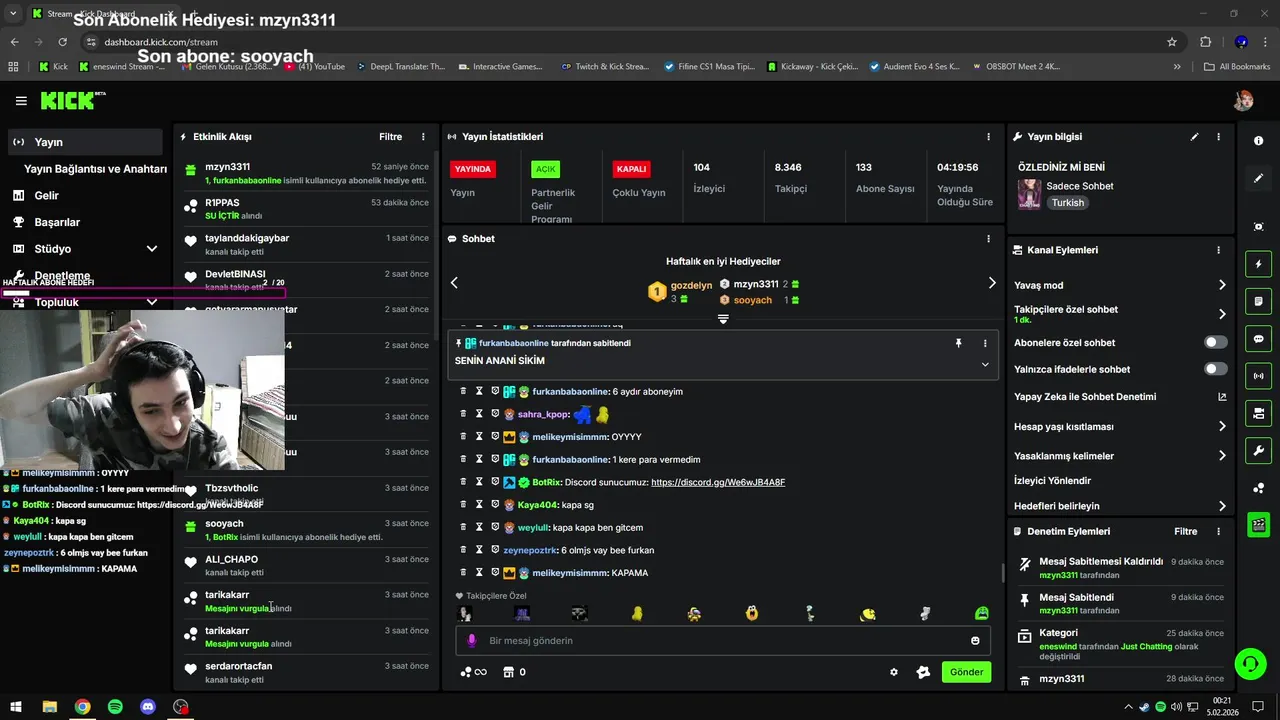Image resolution: width=1280 pixels, height=720 pixels.
Task: Bookmark this page with the star icon
Action: pyautogui.click(x=1172, y=42)
